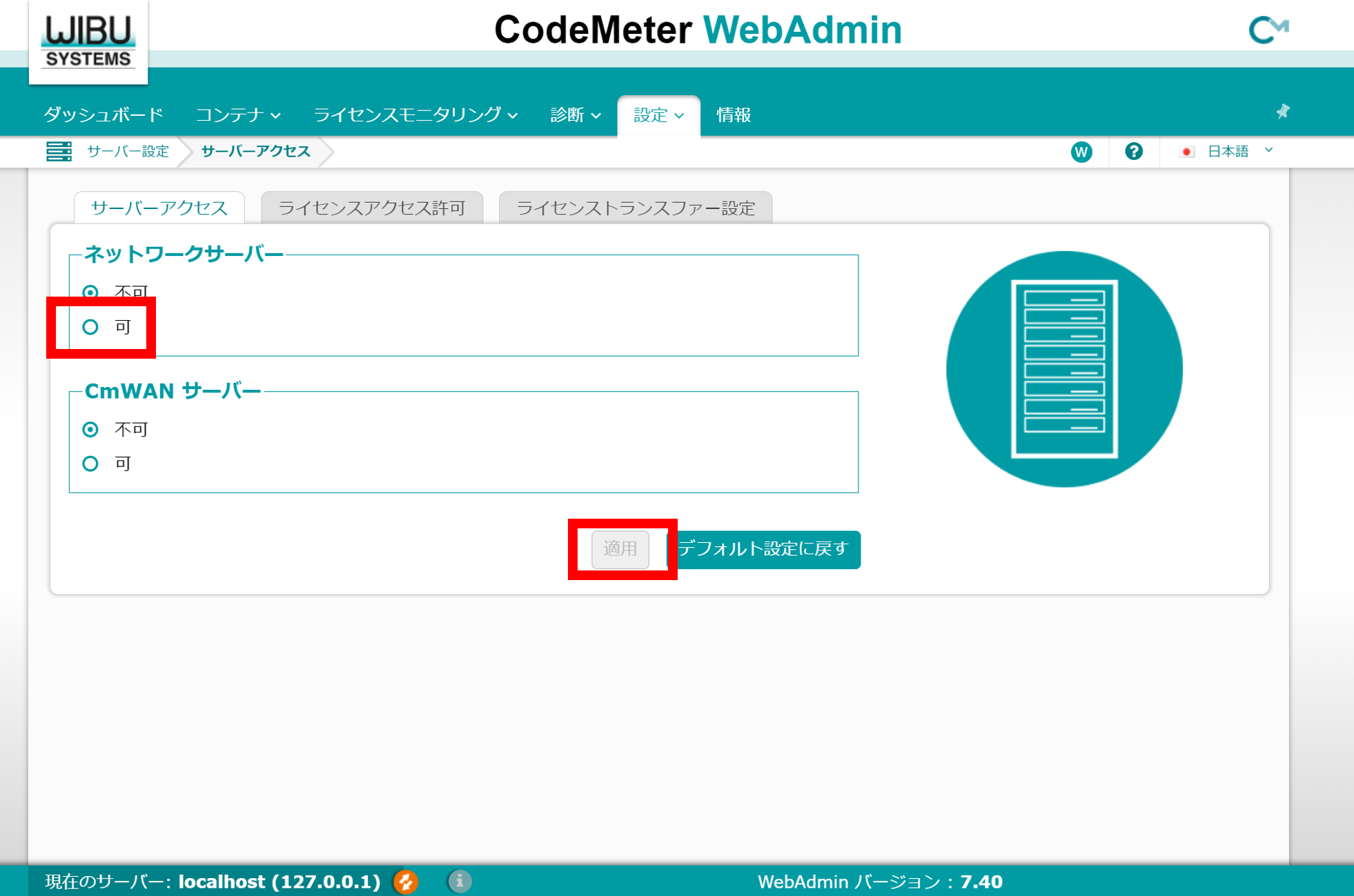Expand the ライセンスモニタリング menu
The width and height of the screenshot is (1354, 896).
[415, 115]
